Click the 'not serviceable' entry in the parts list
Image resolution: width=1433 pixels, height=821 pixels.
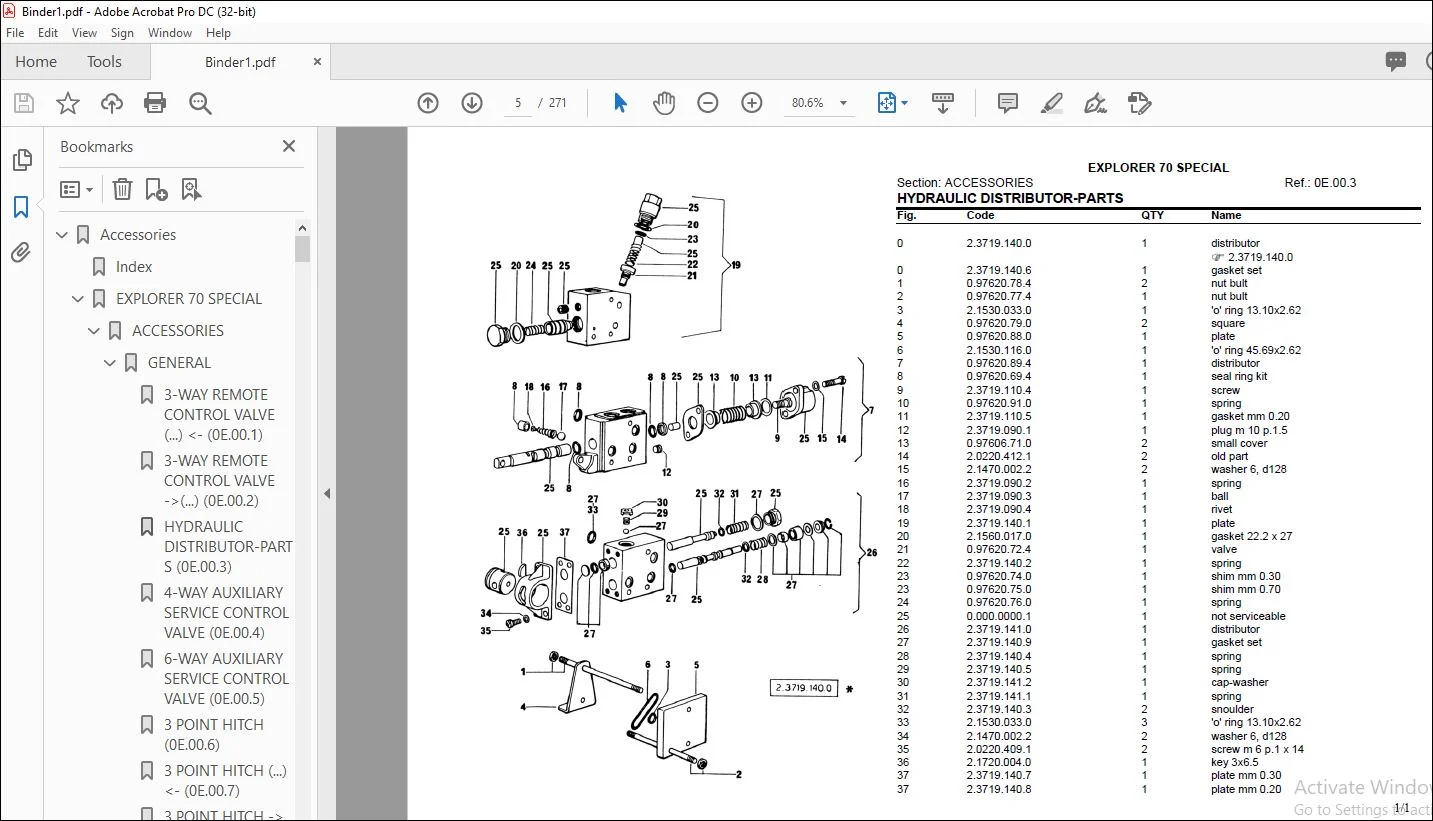tap(1248, 617)
